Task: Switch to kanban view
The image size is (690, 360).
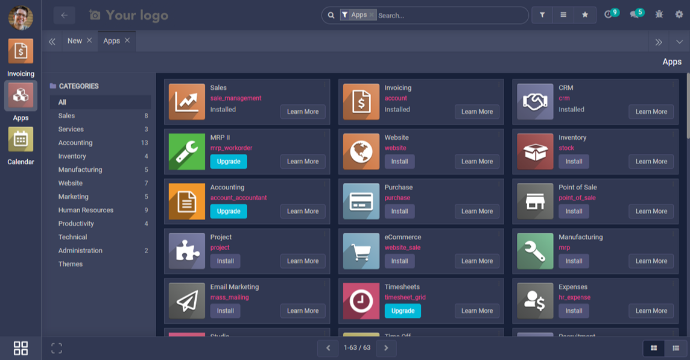Action: (x=654, y=348)
